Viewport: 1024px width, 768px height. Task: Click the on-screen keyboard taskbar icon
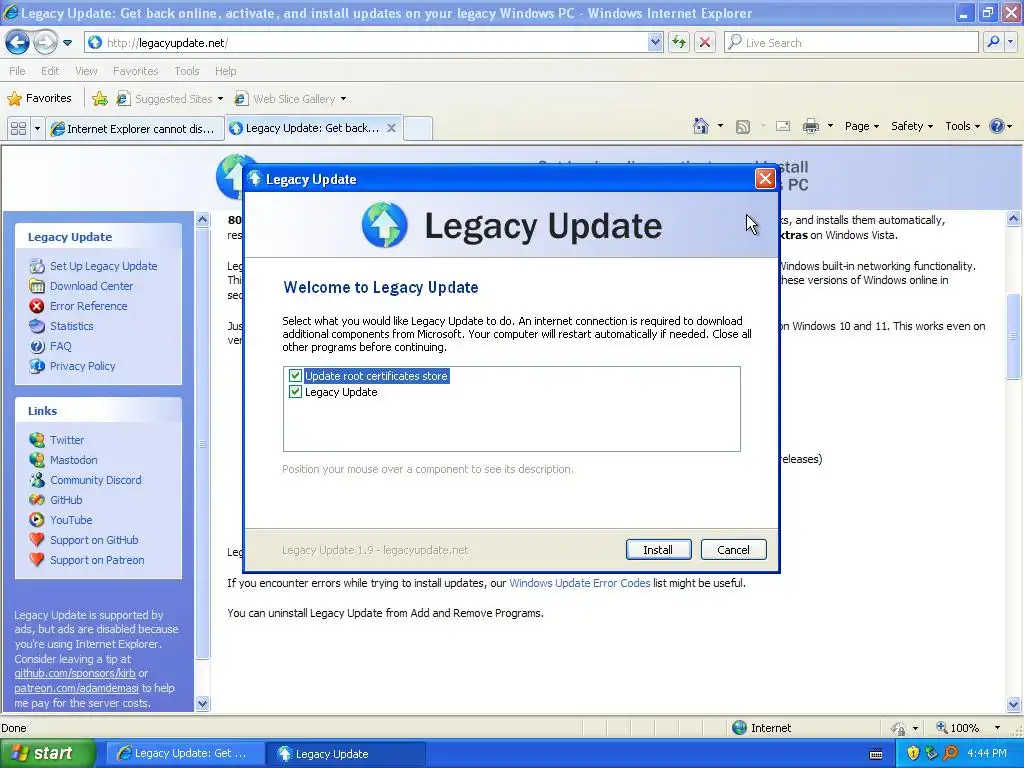pos(876,754)
